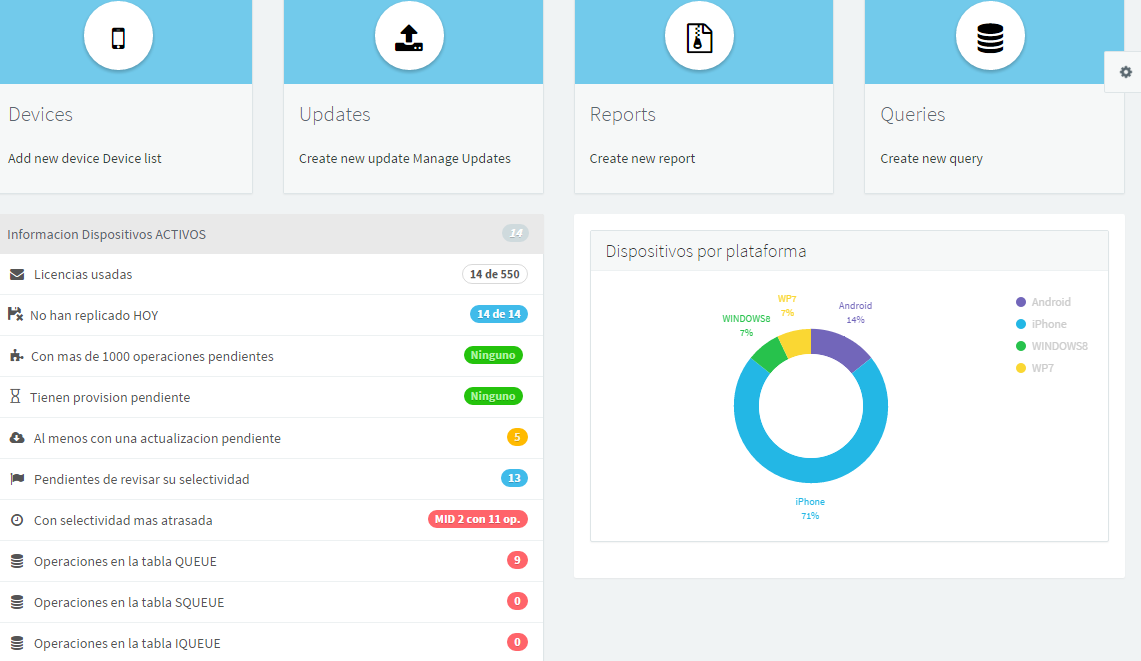Open the Create new query link

931,159
